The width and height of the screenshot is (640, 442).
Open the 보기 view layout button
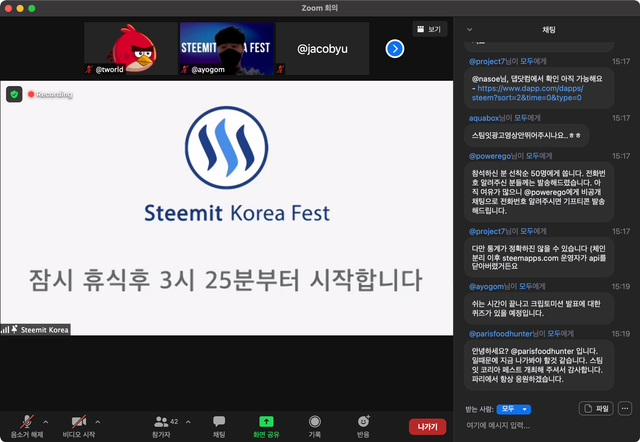coord(429,29)
